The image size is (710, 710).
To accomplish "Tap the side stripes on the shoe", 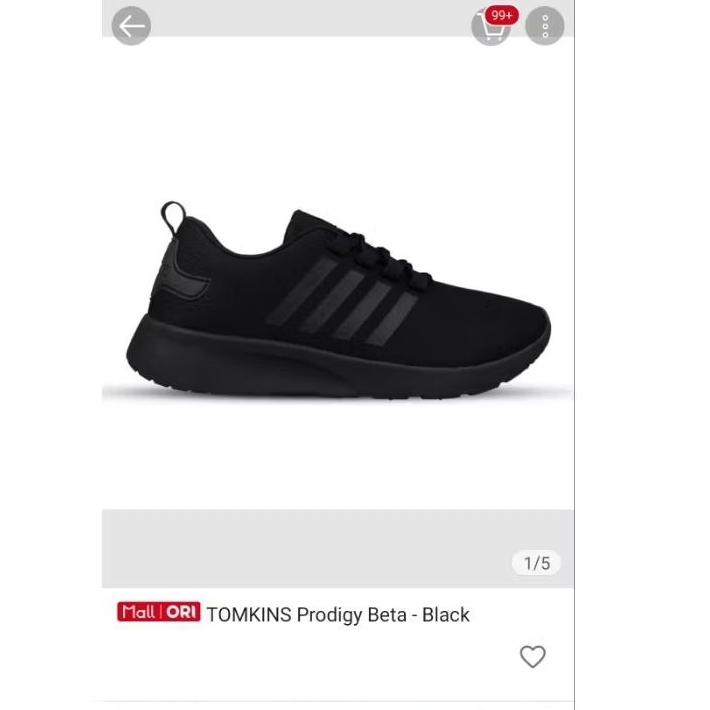I will (x=342, y=301).
